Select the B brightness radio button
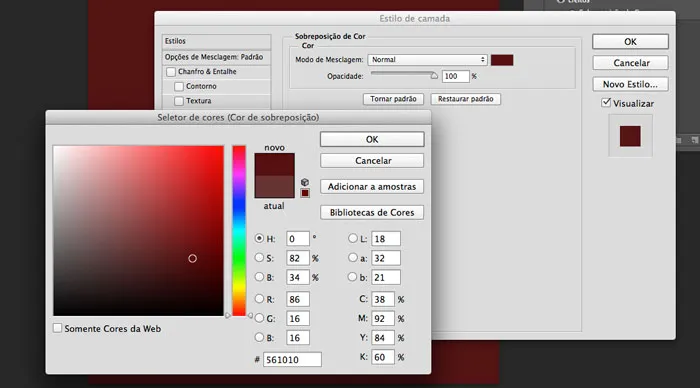 pos(259,277)
